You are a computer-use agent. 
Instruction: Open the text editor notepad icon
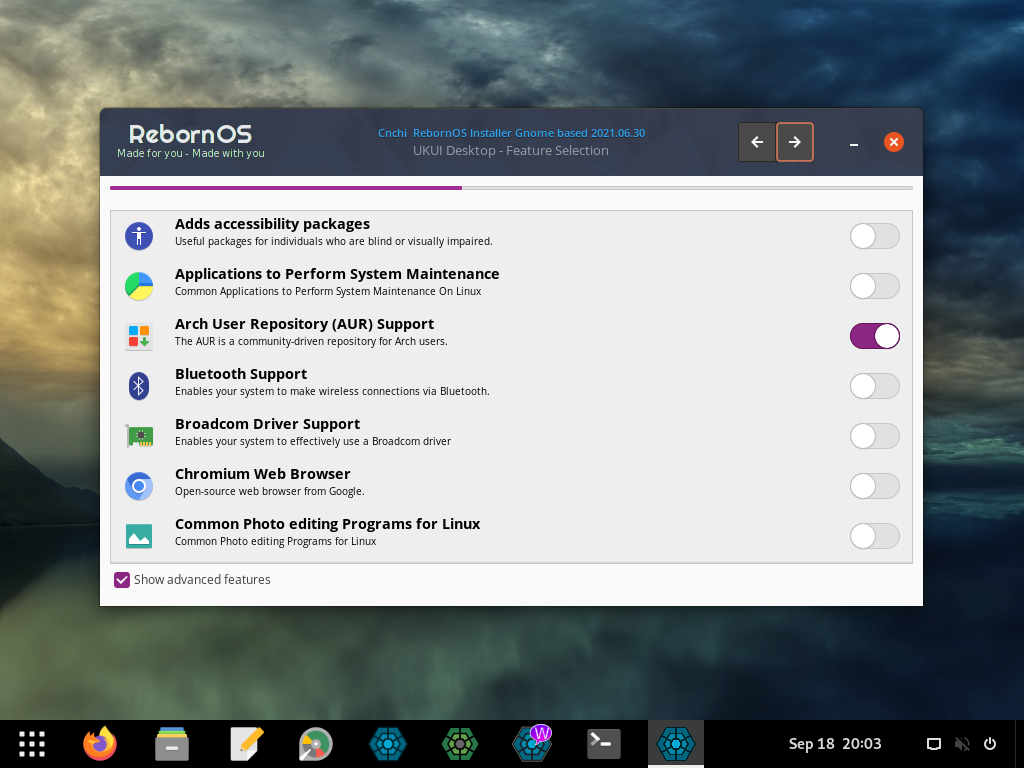[x=247, y=744]
